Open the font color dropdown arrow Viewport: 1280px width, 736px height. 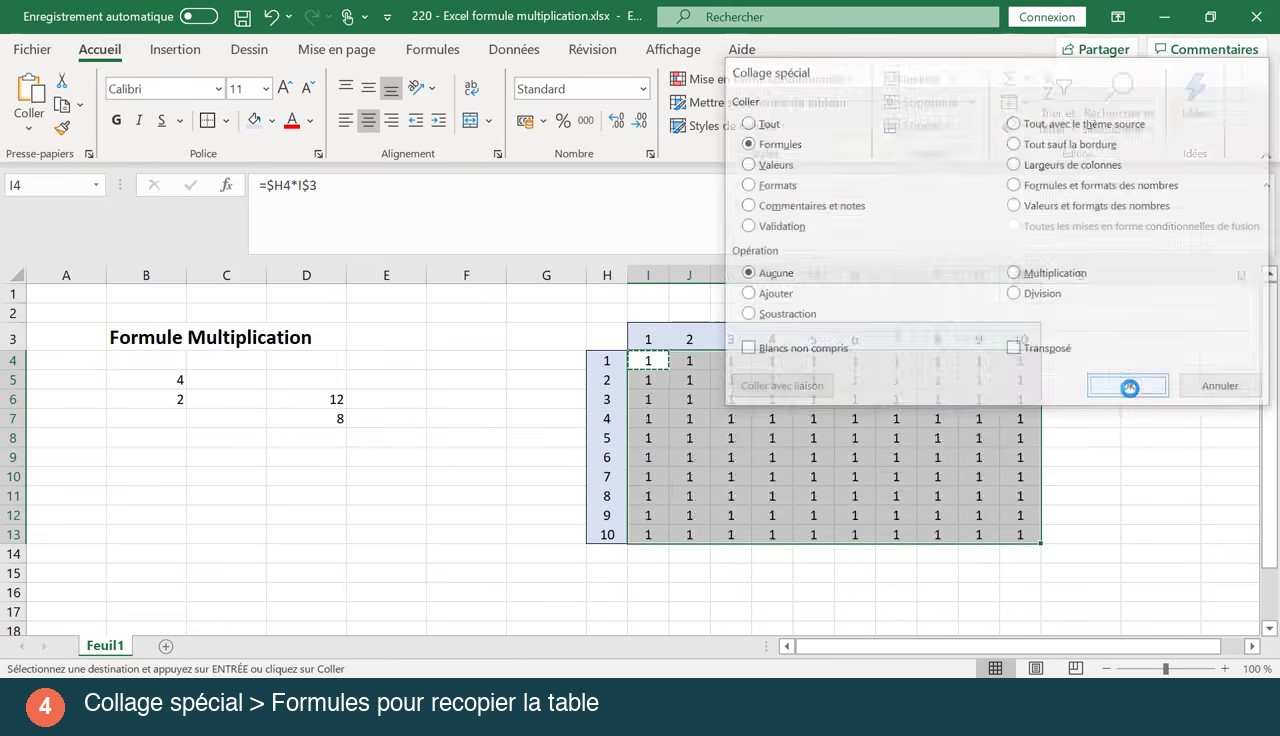pyautogui.click(x=310, y=121)
